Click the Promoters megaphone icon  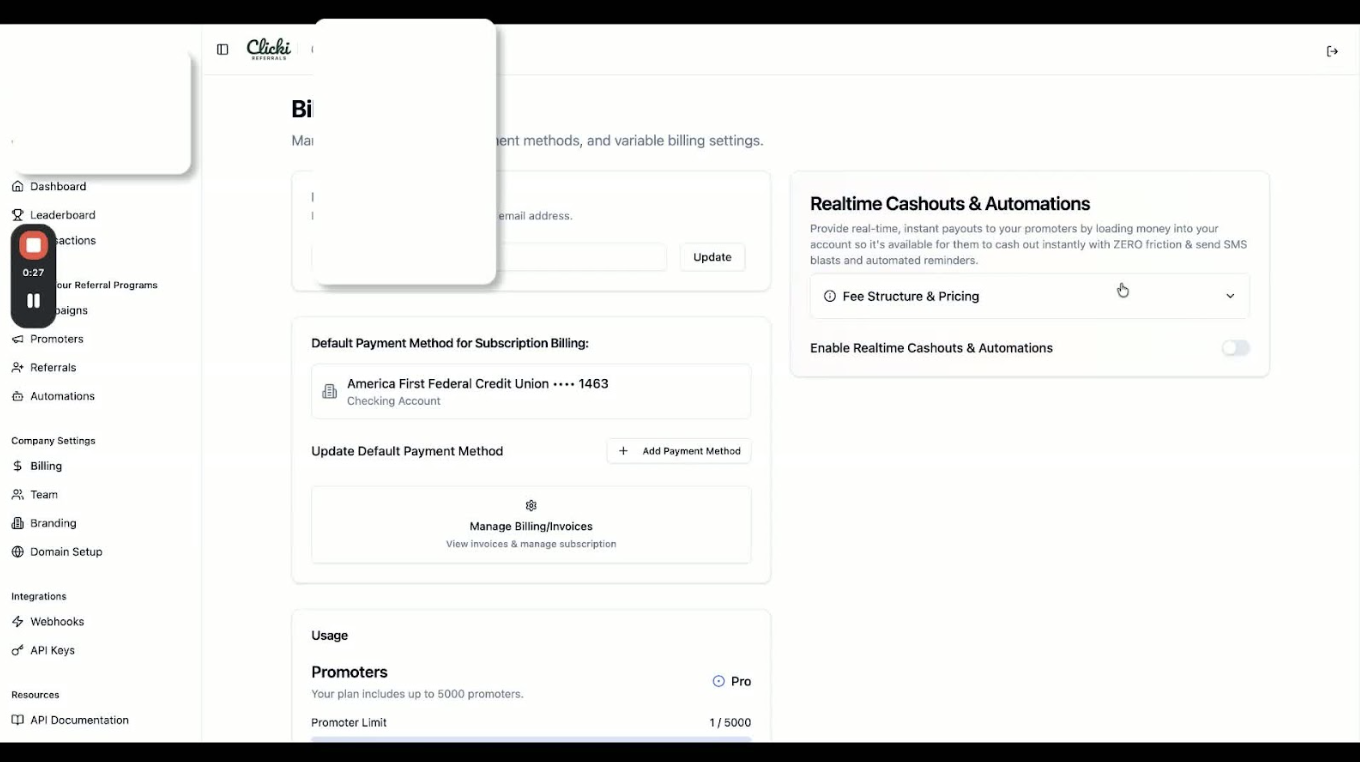click(x=17, y=340)
